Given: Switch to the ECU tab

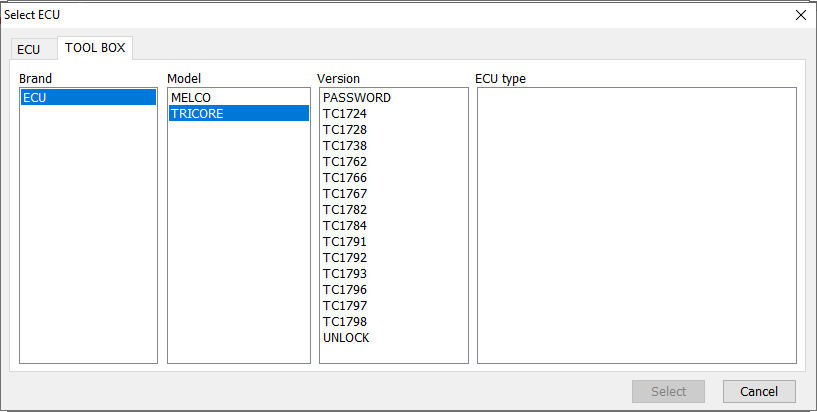Looking at the screenshot, I should pyautogui.click(x=29, y=50).
